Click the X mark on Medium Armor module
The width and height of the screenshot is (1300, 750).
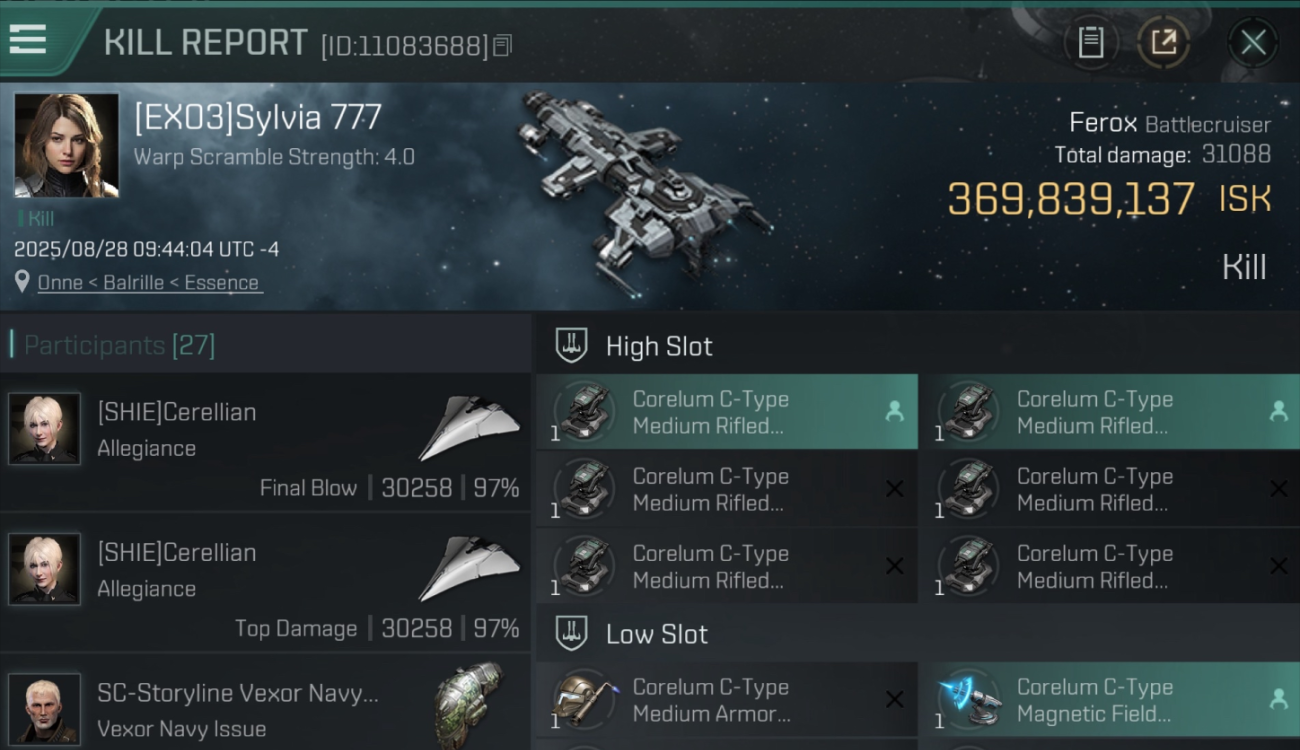pyautogui.click(x=894, y=699)
